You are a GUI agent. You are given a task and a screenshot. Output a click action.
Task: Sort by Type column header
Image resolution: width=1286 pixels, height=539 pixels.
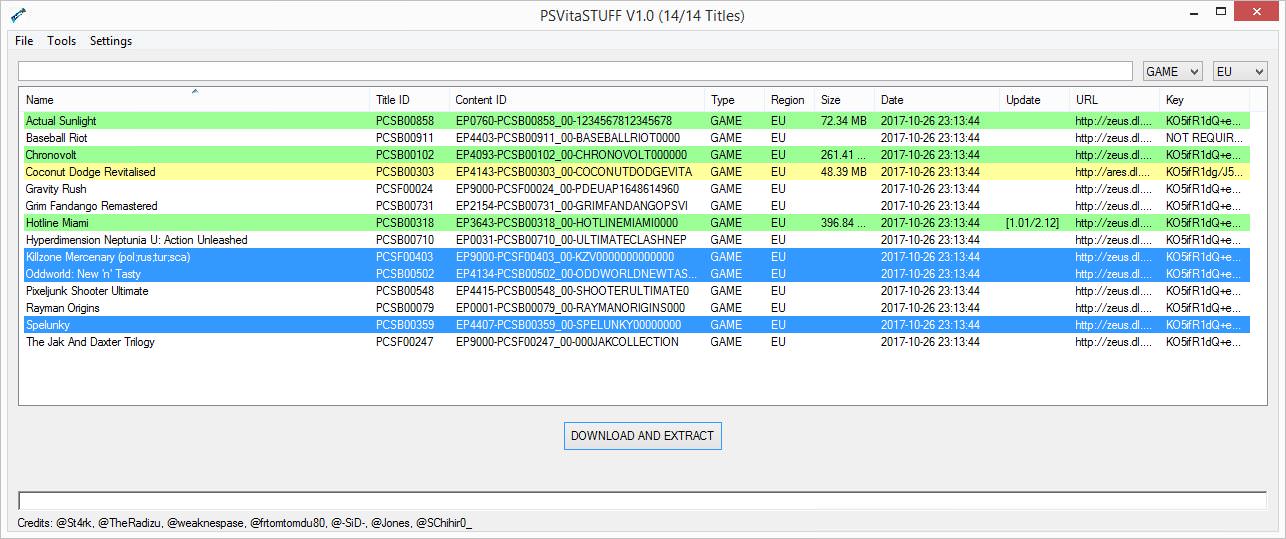point(735,100)
